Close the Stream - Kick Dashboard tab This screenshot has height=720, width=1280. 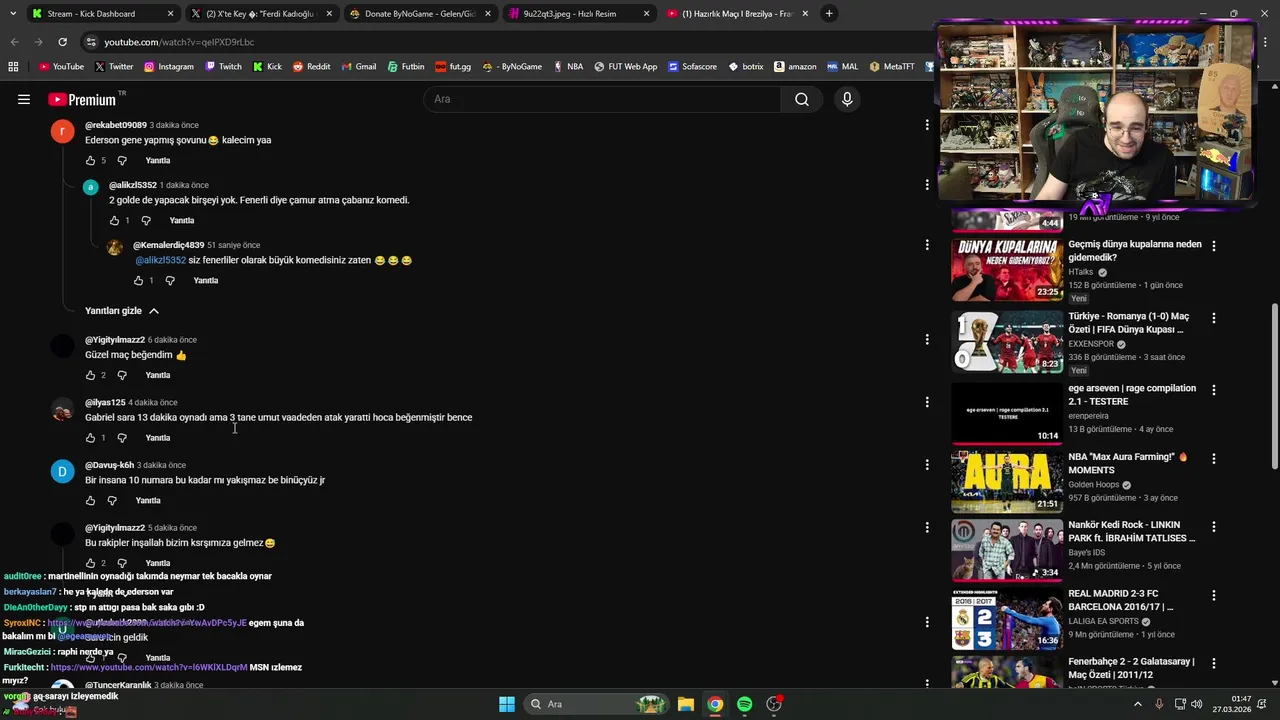pyautogui.click(x=170, y=14)
